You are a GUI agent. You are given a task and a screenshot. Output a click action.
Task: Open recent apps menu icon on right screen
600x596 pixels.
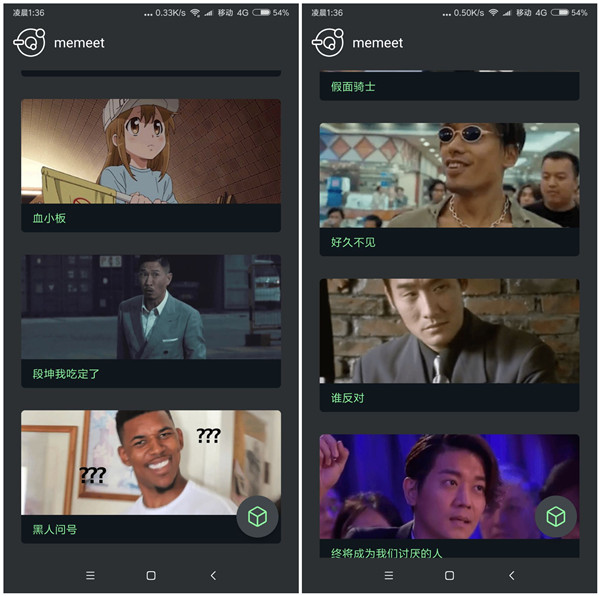pos(388,575)
